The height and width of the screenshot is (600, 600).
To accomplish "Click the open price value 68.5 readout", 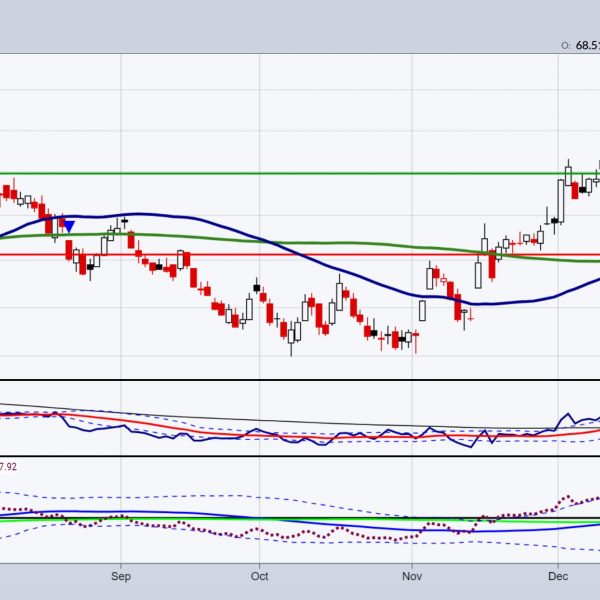I will coord(587,46).
